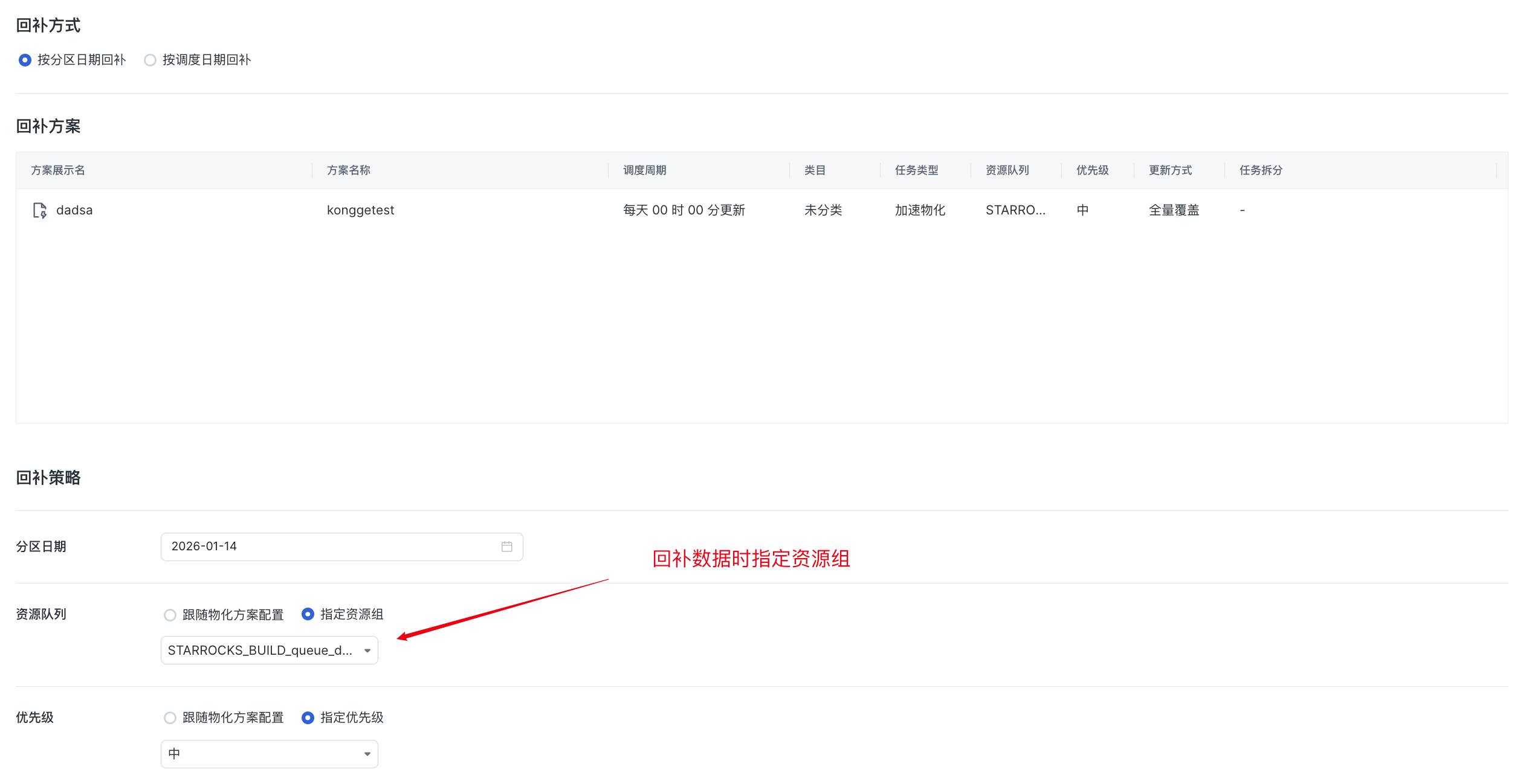Click the 方案名称 column header

(x=349, y=170)
